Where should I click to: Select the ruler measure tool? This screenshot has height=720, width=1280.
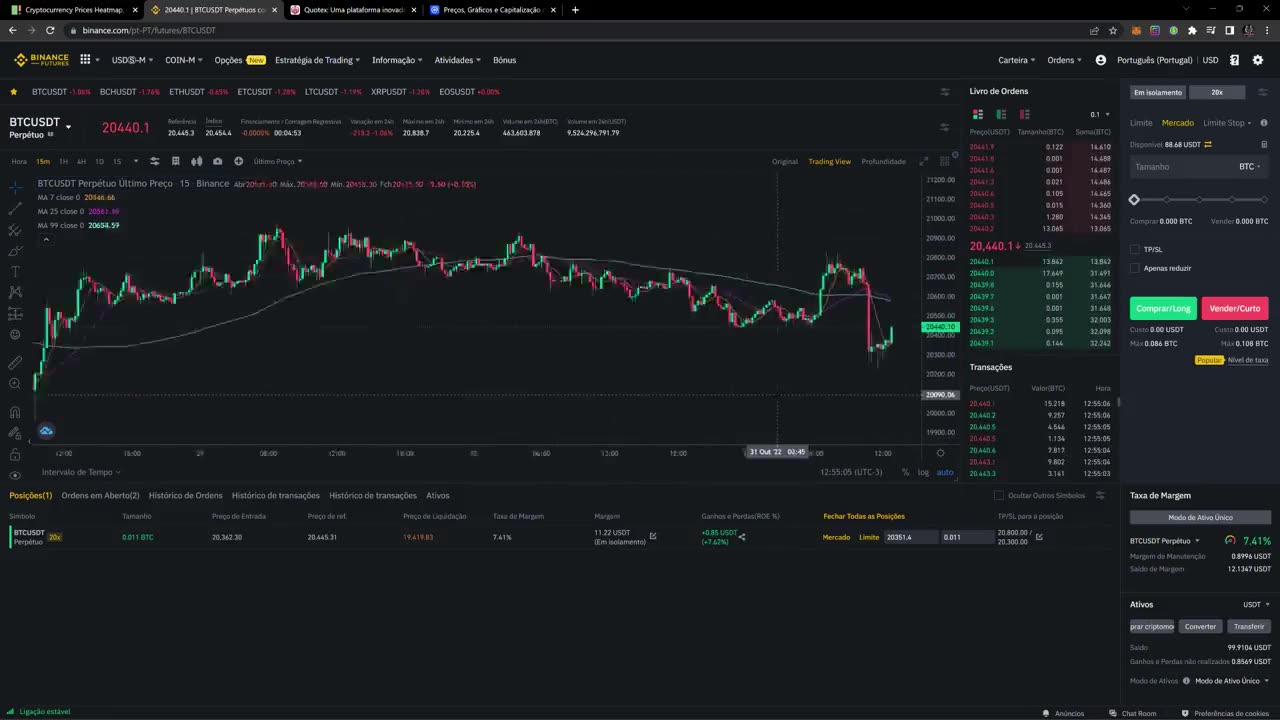[15, 362]
